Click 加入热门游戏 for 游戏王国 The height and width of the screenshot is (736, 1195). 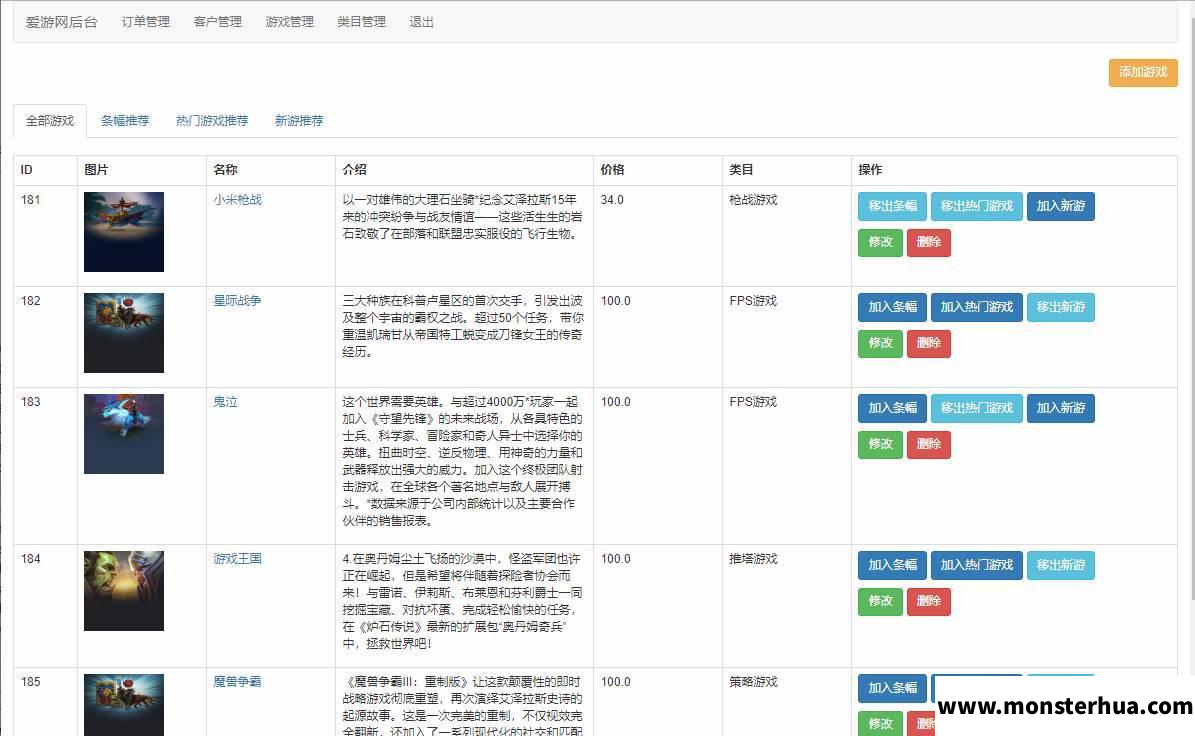(x=976, y=565)
